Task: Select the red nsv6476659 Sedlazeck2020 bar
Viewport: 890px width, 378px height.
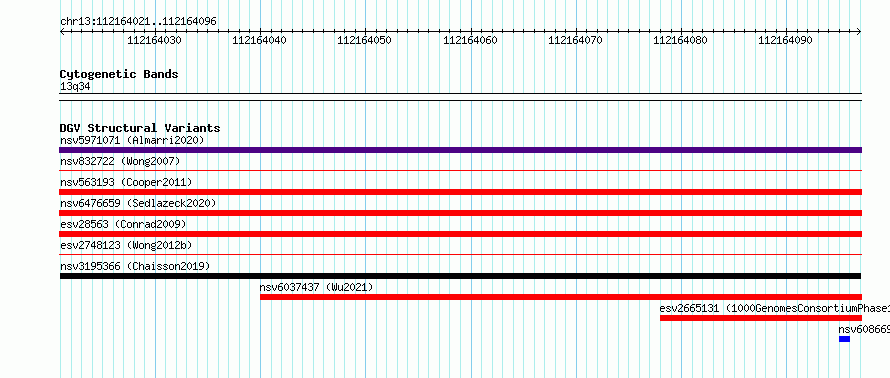Action: [x=460, y=213]
